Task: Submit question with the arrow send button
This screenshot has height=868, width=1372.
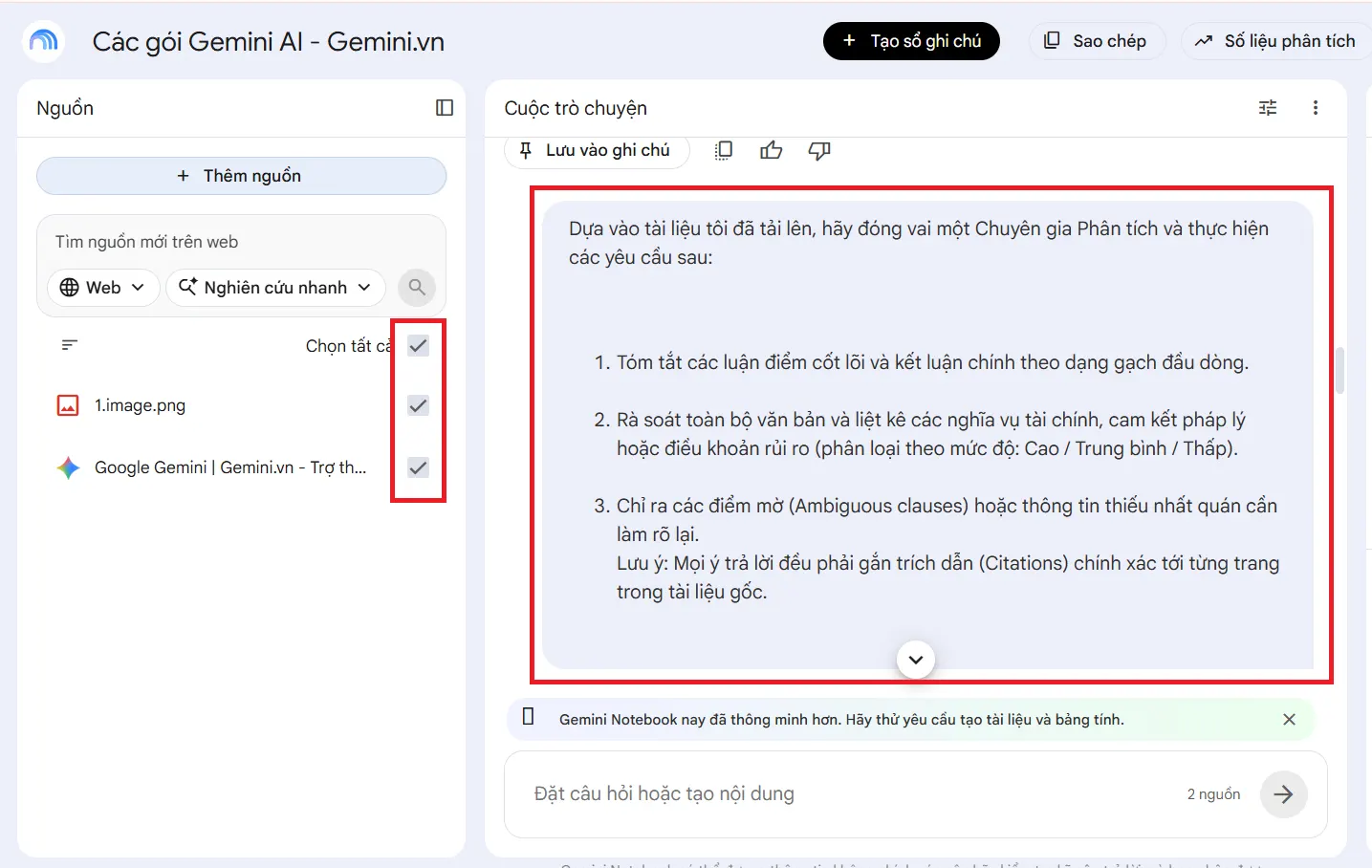Action: click(1283, 794)
